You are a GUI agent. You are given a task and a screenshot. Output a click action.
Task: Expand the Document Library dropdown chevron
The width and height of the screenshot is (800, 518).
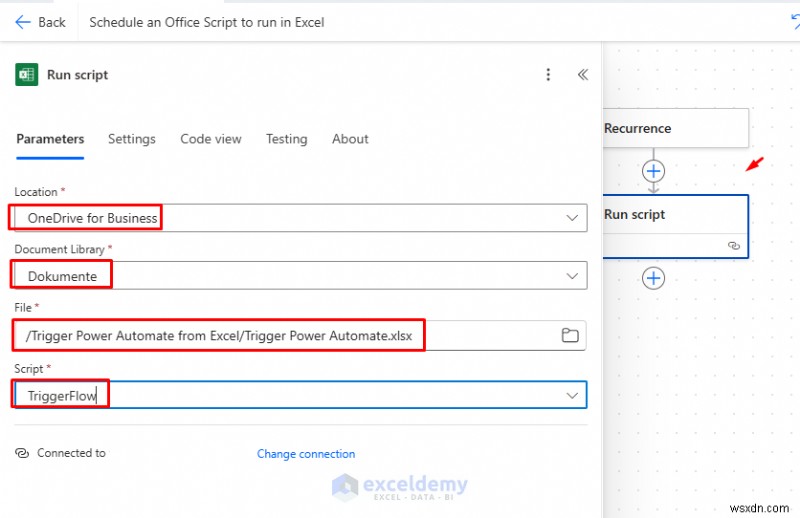coord(572,276)
